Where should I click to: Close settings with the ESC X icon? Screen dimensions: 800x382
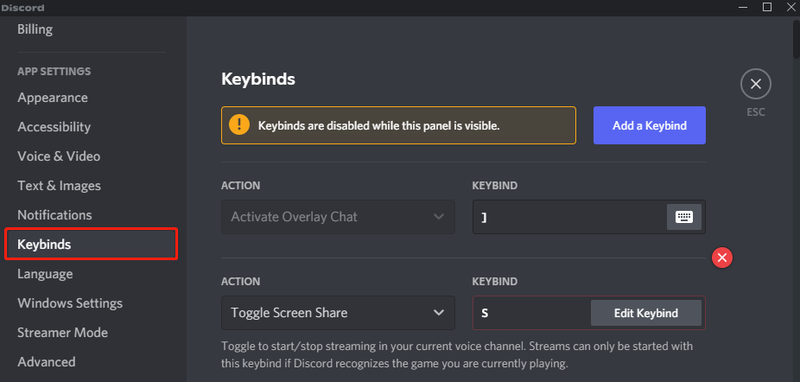click(756, 84)
